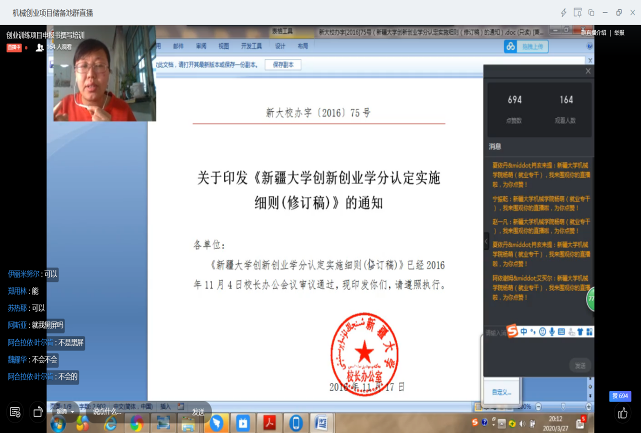Click the Baidu cloud upload icon

511,47
